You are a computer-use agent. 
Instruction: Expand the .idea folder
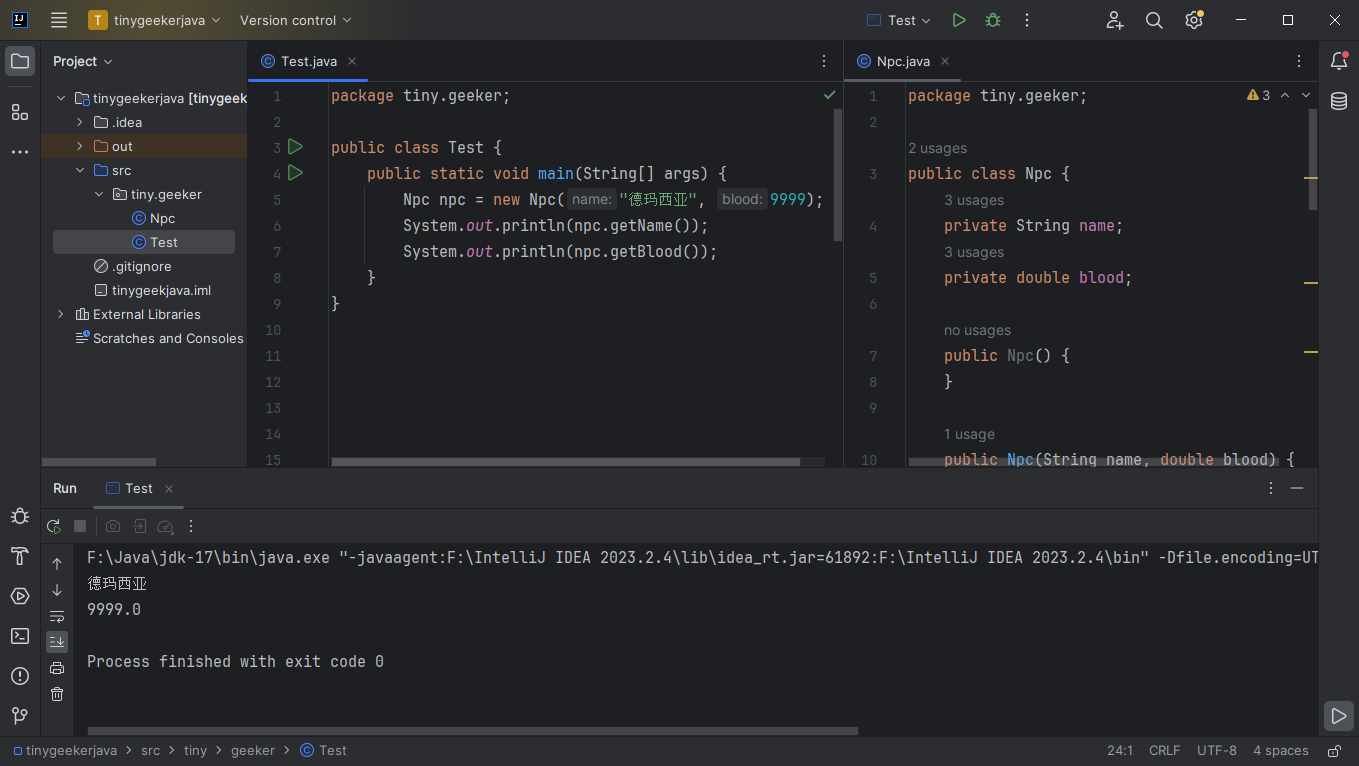80,122
